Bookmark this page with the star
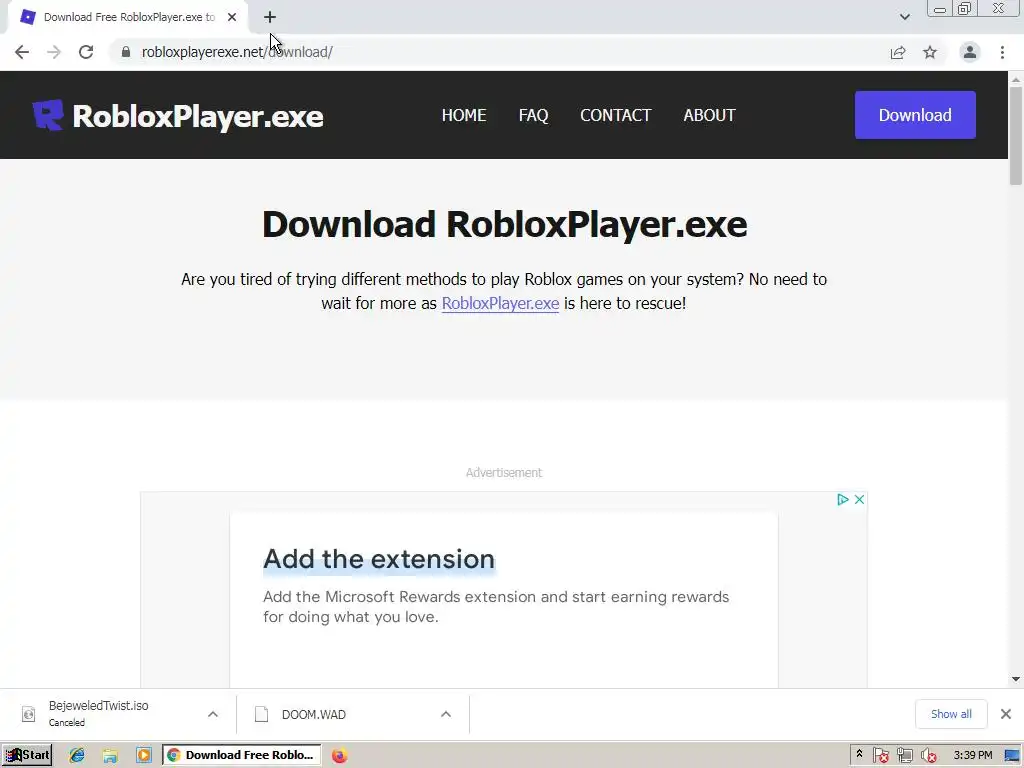Viewport: 1024px width, 768px height. pyautogui.click(x=930, y=52)
